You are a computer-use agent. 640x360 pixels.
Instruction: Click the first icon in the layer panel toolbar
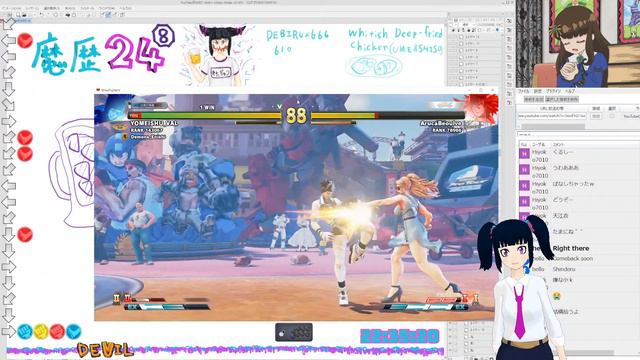pos(453,30)
